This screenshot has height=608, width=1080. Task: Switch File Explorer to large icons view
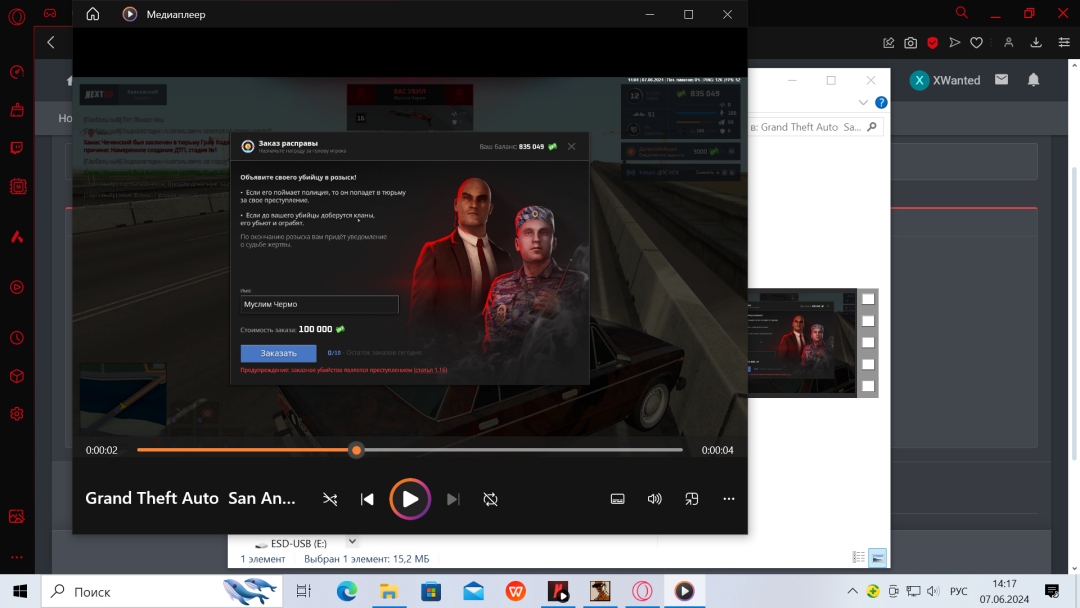click(x=878, y=558)
